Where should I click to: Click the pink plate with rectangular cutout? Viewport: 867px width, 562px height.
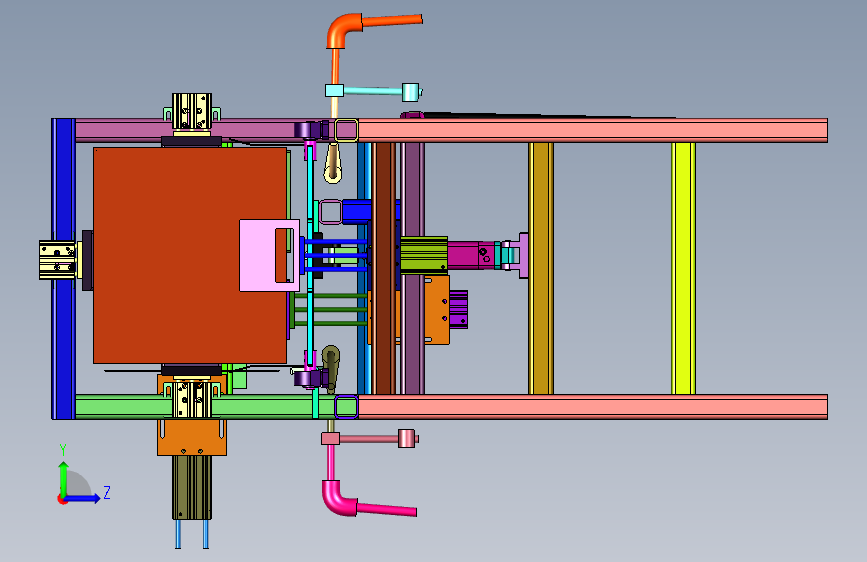[257, 255]
